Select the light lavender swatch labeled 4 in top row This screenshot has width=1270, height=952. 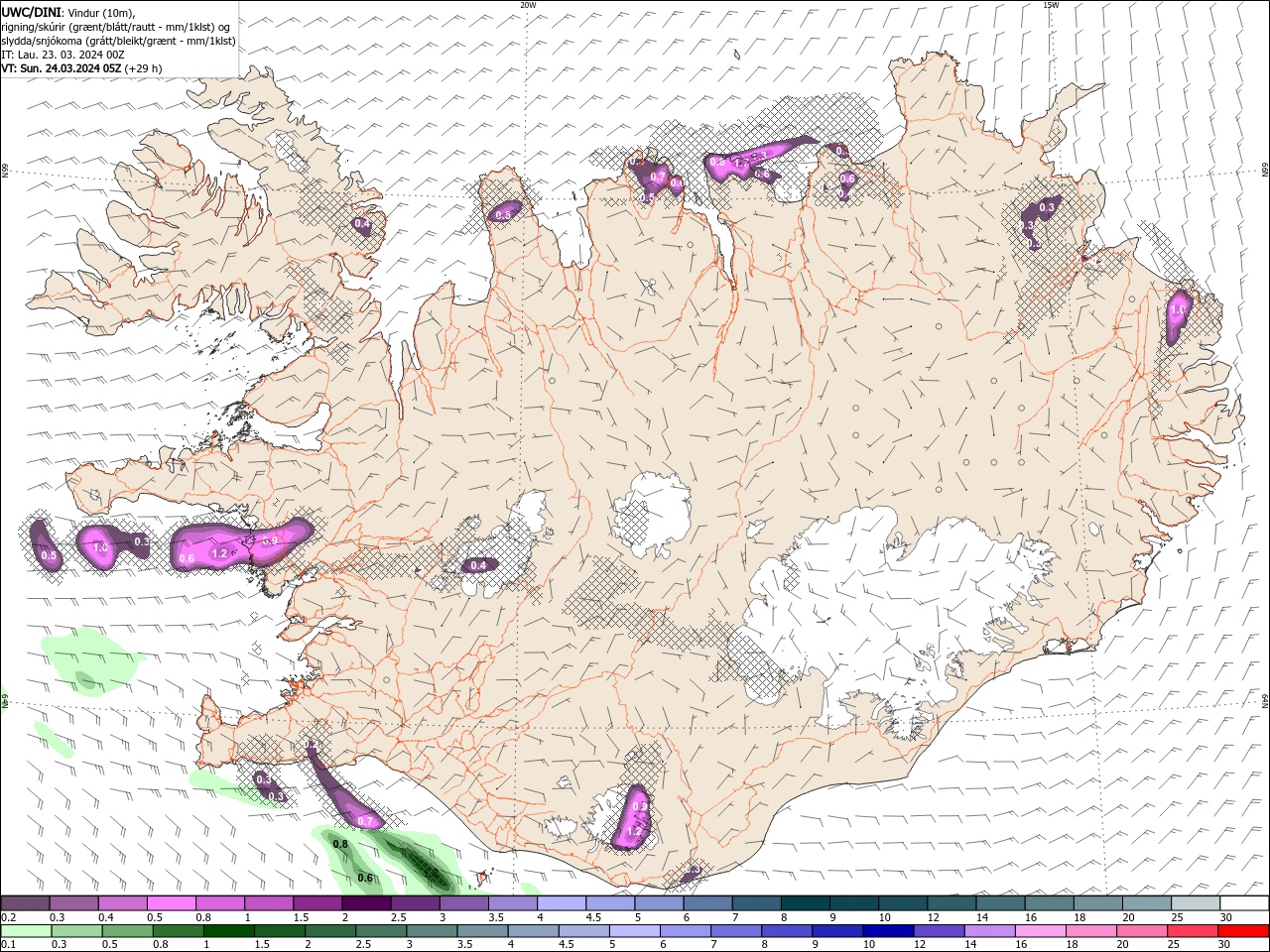(x=562, y=903)
